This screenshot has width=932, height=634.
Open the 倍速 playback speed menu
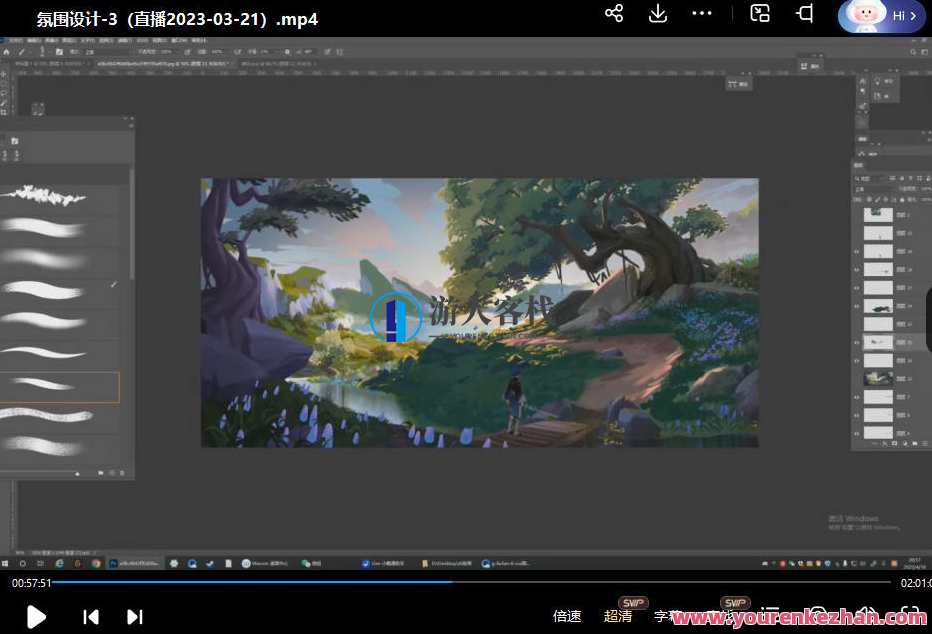[x=567, y=616]
